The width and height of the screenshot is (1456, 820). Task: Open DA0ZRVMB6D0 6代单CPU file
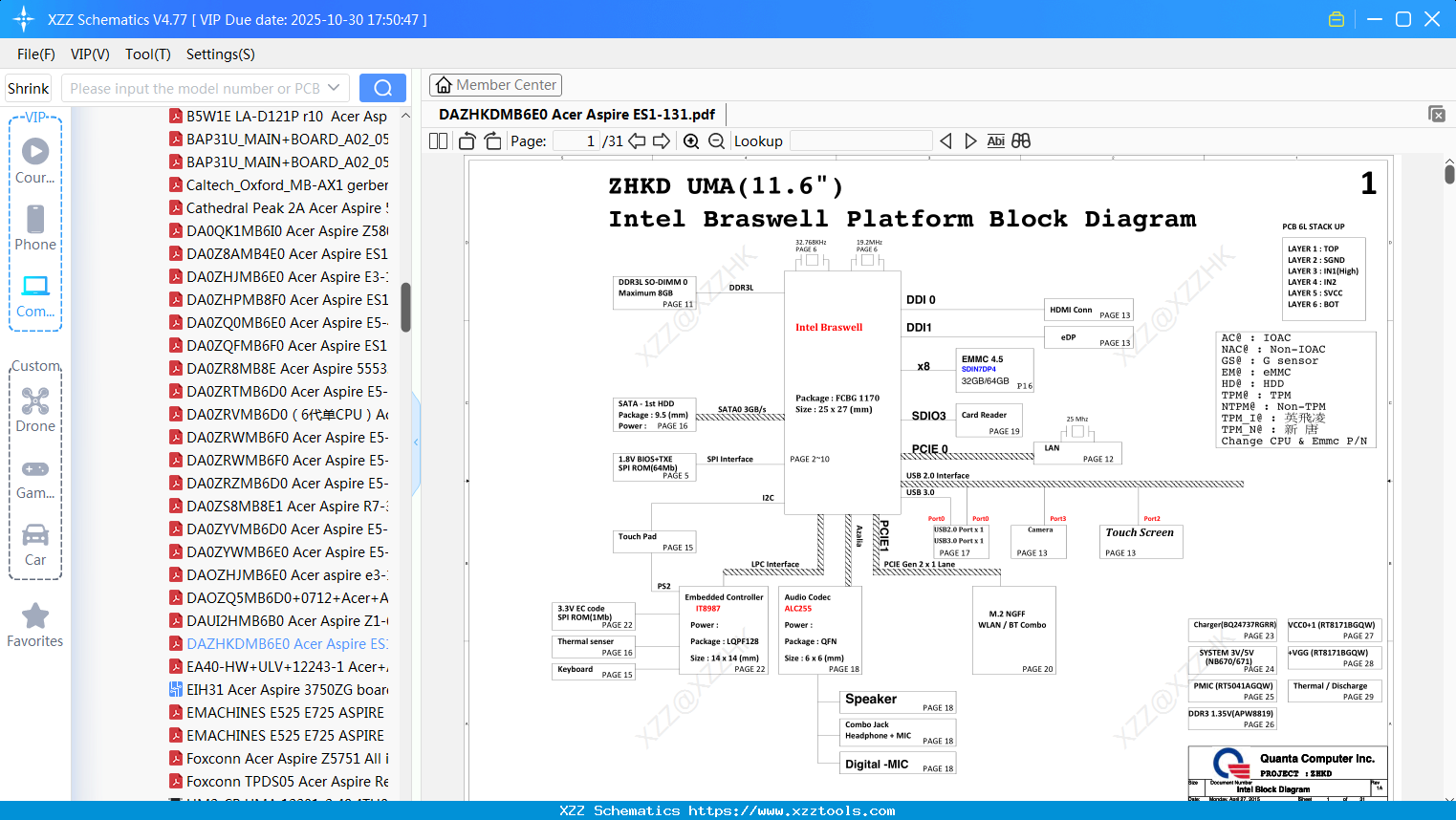278,415
